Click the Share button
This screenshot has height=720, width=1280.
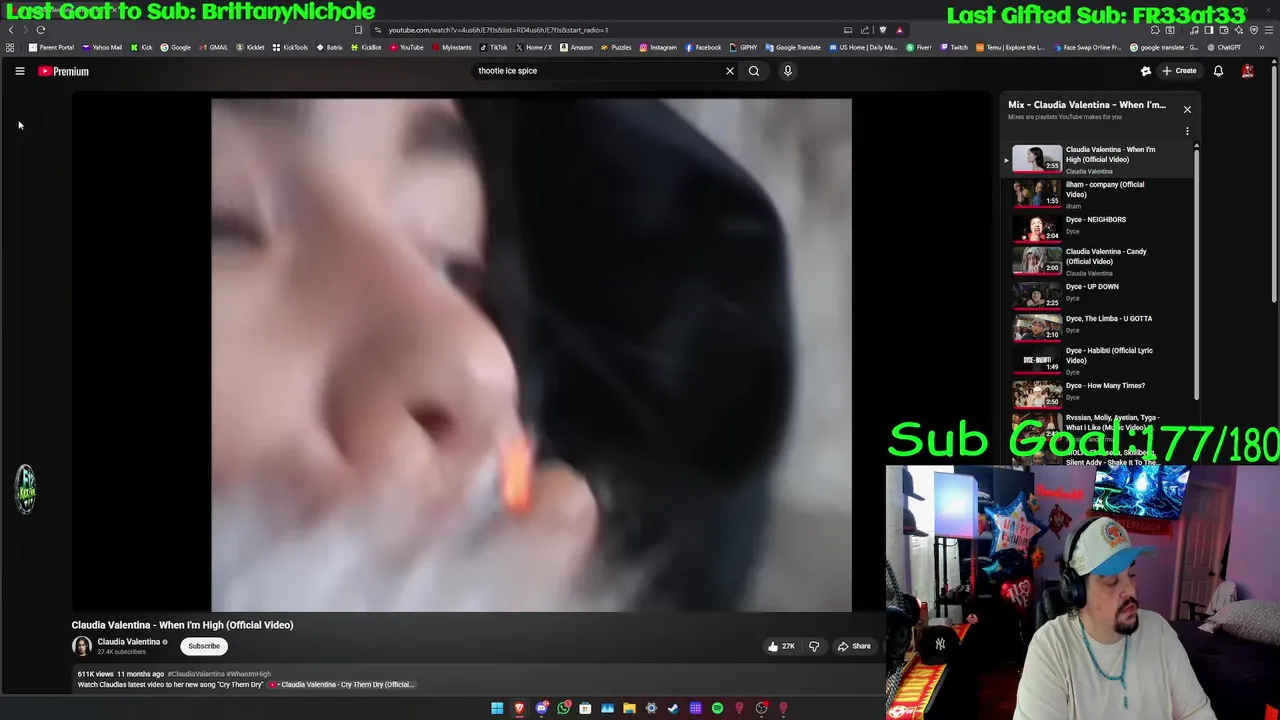tap(854, 646)
